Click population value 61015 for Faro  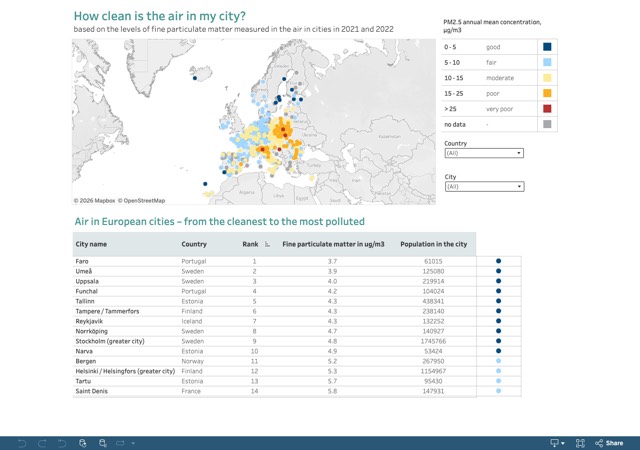pos(433,261)
